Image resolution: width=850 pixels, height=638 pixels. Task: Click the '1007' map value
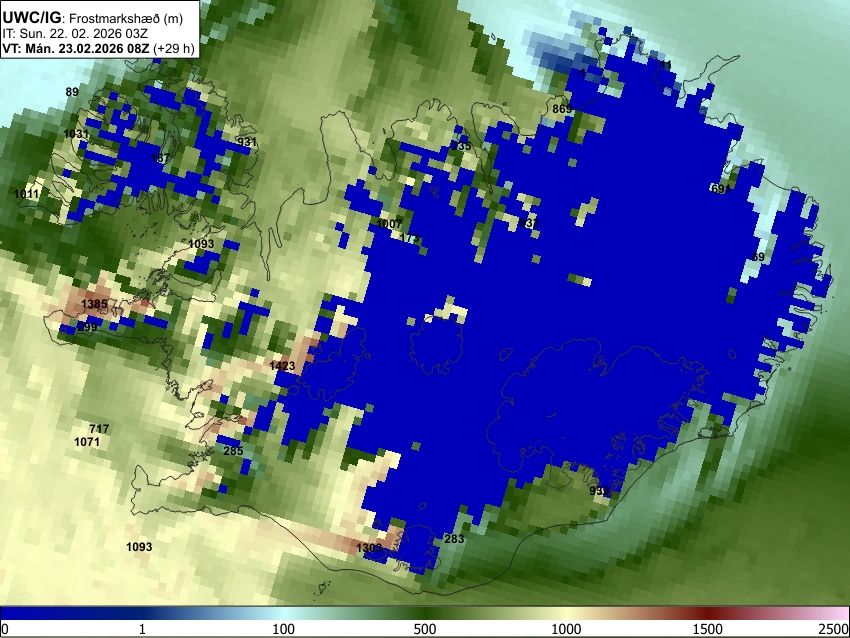pos(389,224)
